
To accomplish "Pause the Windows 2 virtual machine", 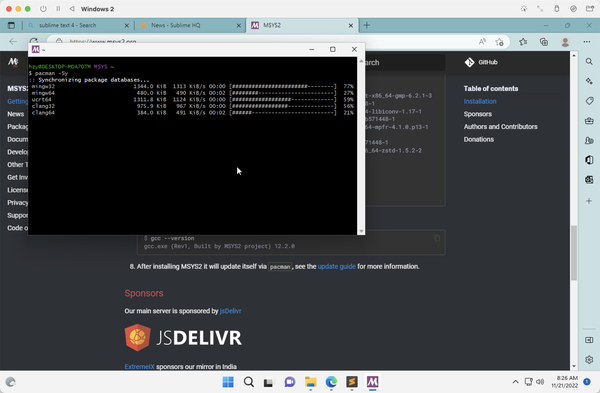I will [x=58, y=9].
